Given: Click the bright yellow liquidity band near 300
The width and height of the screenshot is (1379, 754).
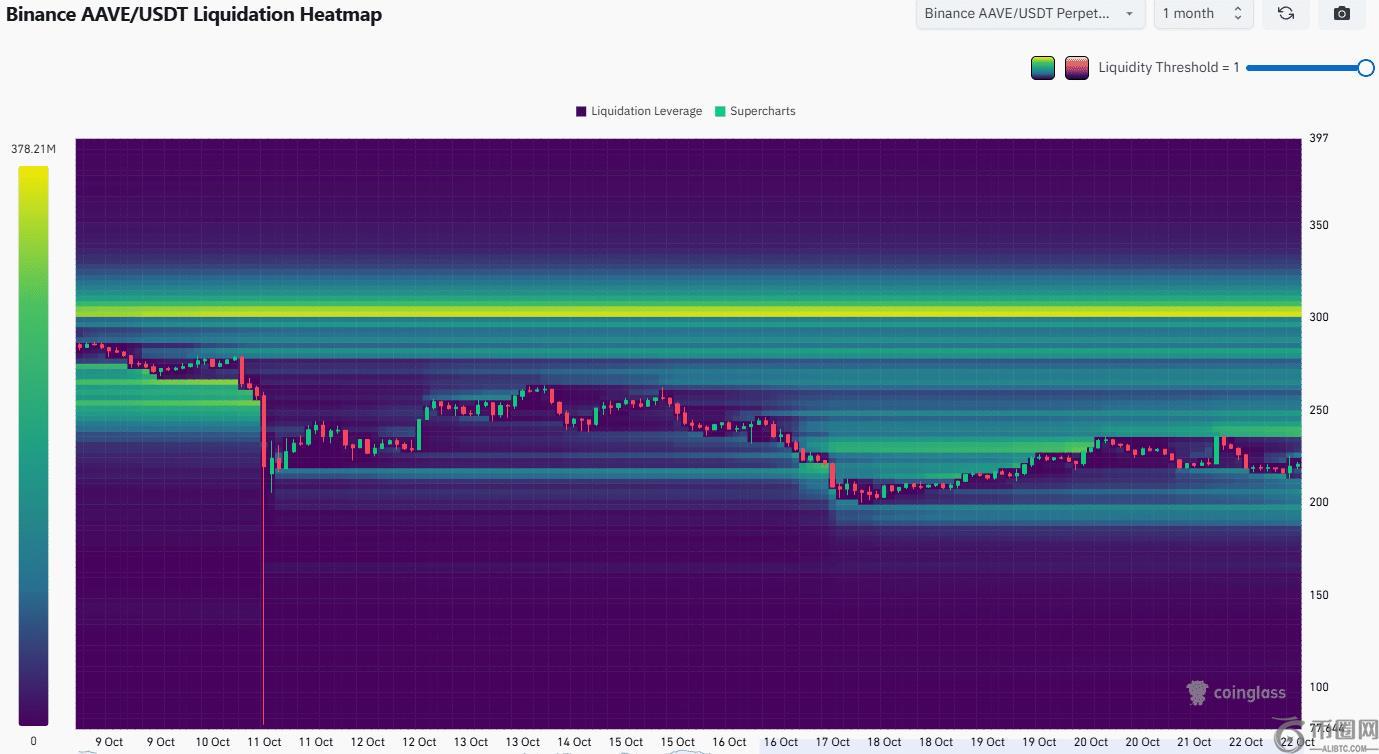Looking at the screenshot, I should (688, 312).
